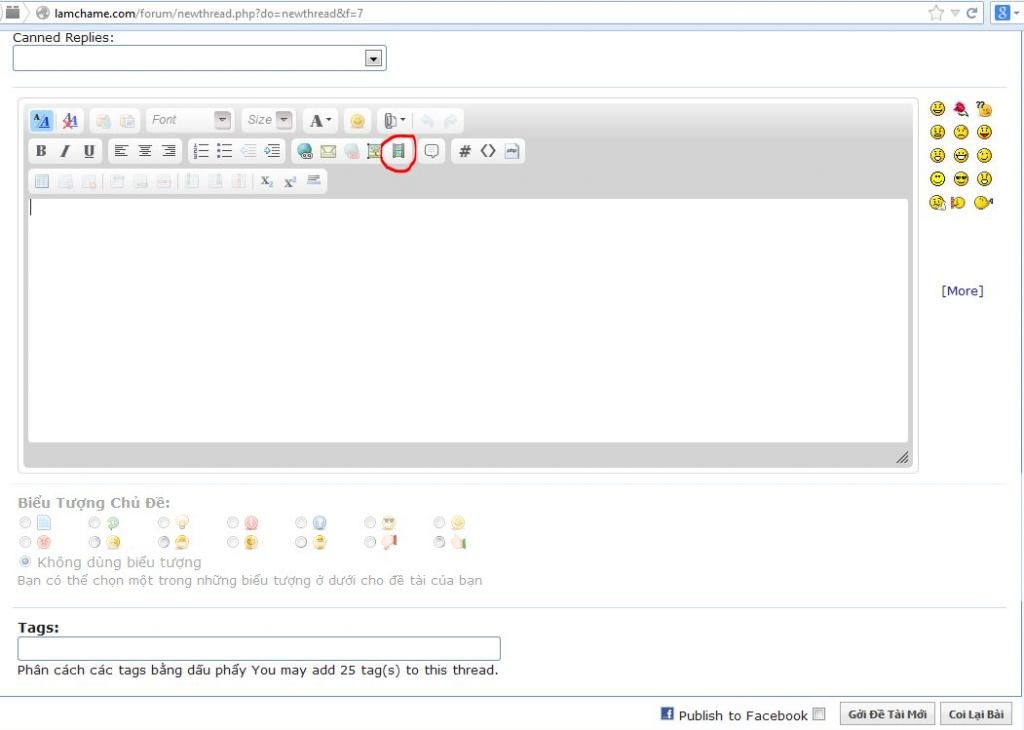
Task: Wrap selection in quote tags
Action: [x=432, y=151]
